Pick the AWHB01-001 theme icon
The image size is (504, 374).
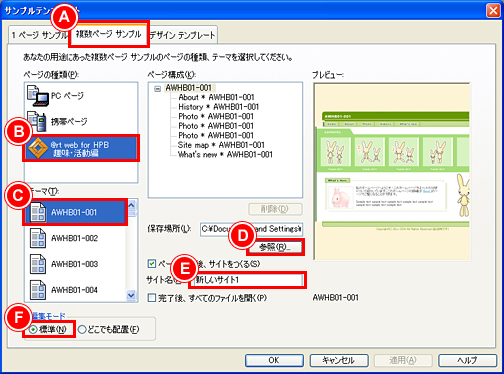[x=38, y=212]
